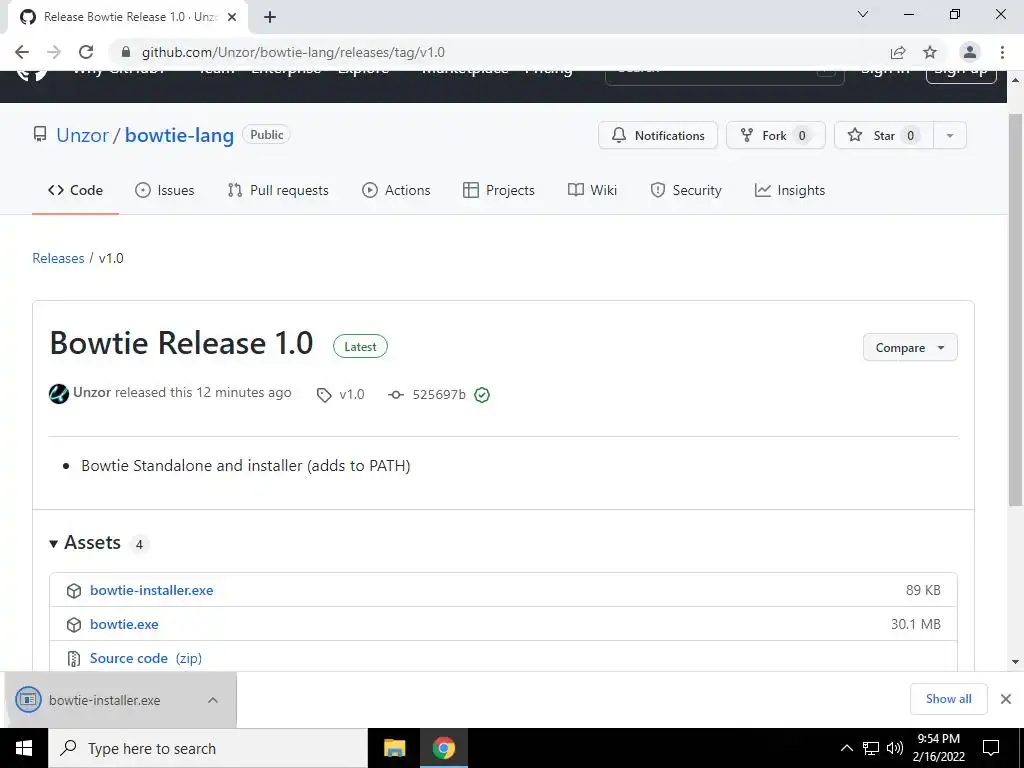Click the green verified check icon
Screen dimensions: 1024x768
click(482, 394)
